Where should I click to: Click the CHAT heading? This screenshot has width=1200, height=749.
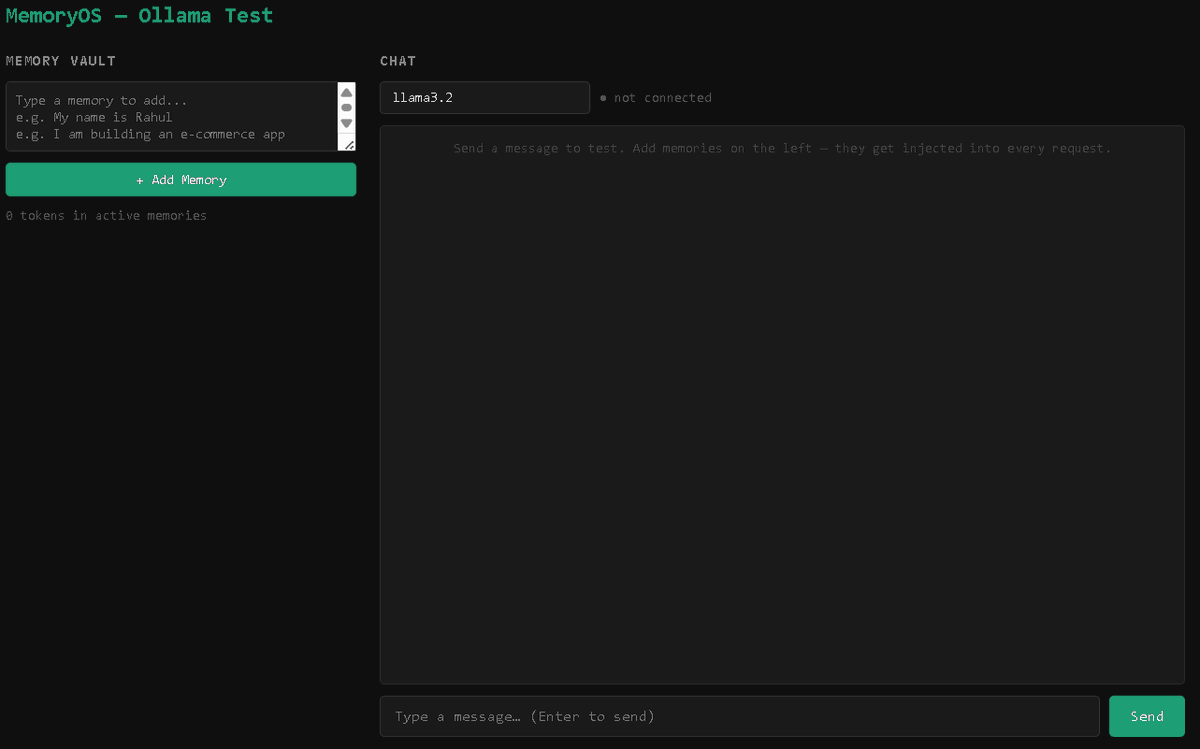[398, 61]
